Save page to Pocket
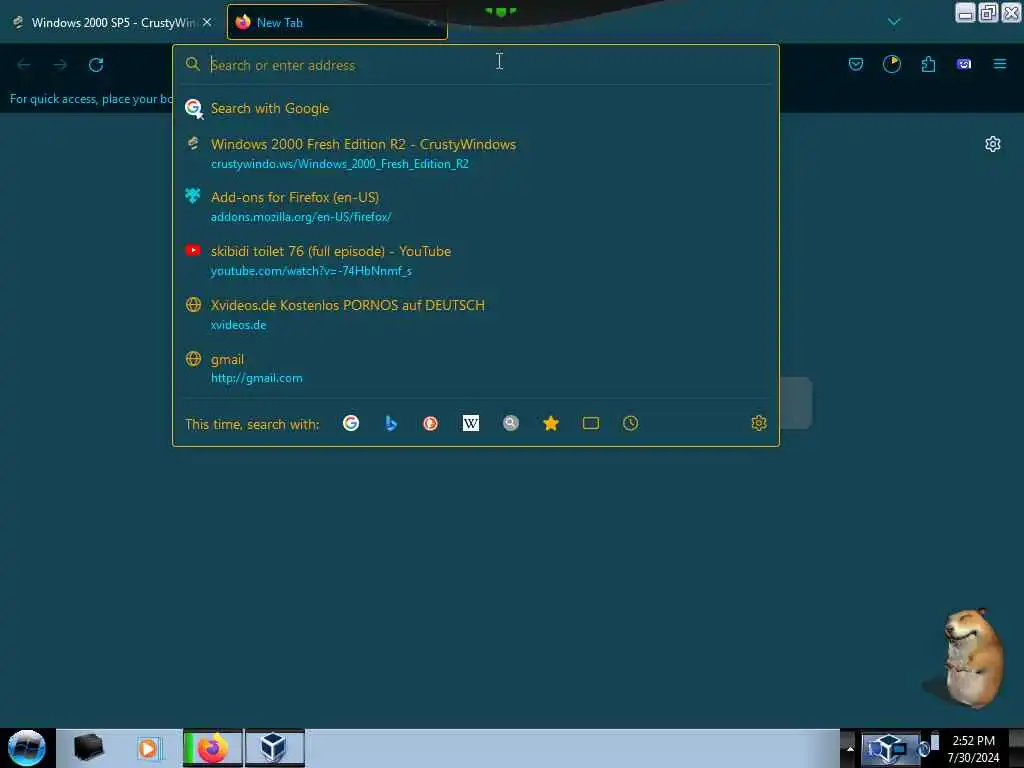This screenshot has height=768, width=1024. pyautogui.click(x=856, y=64)
